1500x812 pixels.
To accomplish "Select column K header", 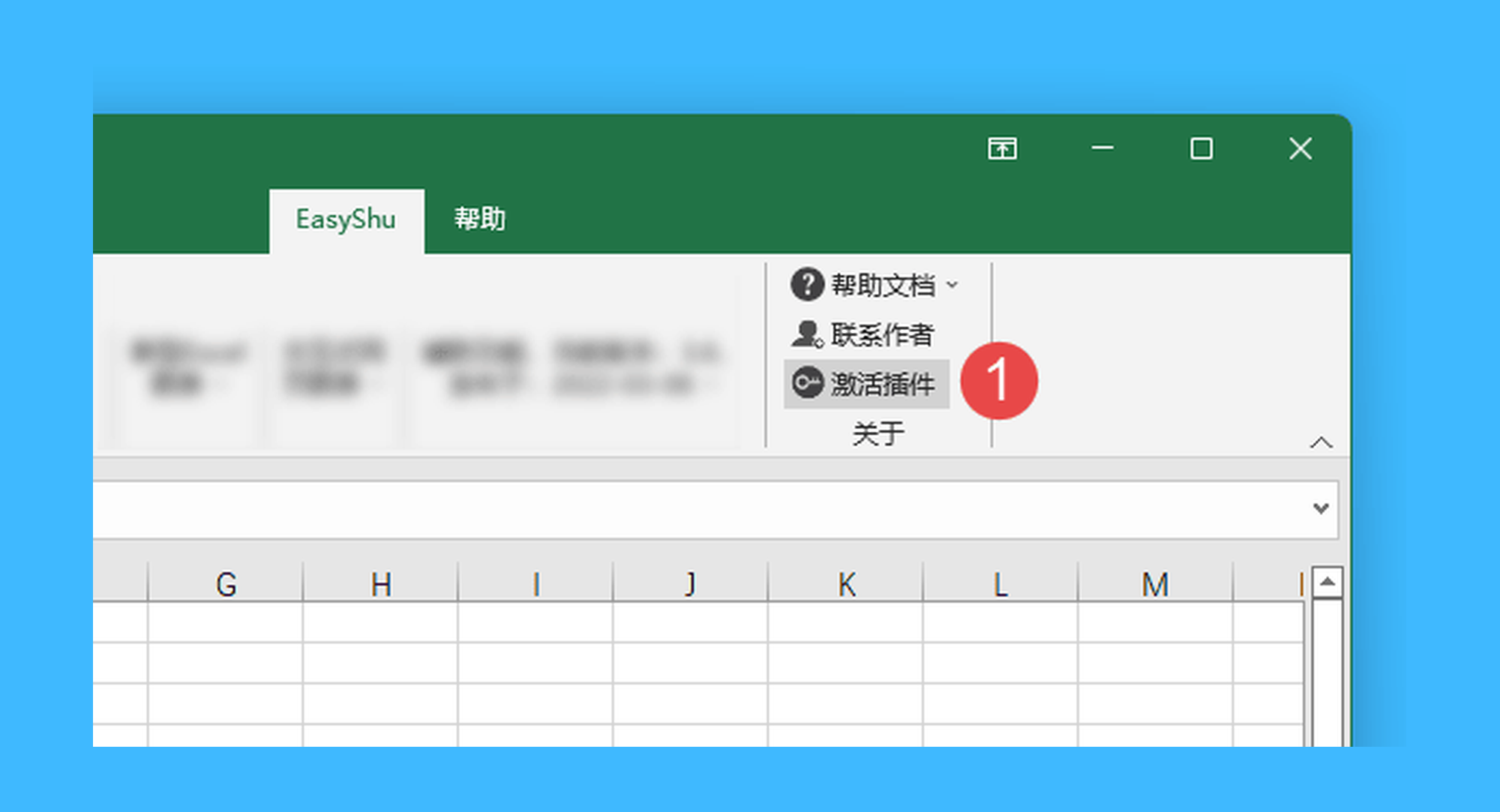I will coord(846,583).
